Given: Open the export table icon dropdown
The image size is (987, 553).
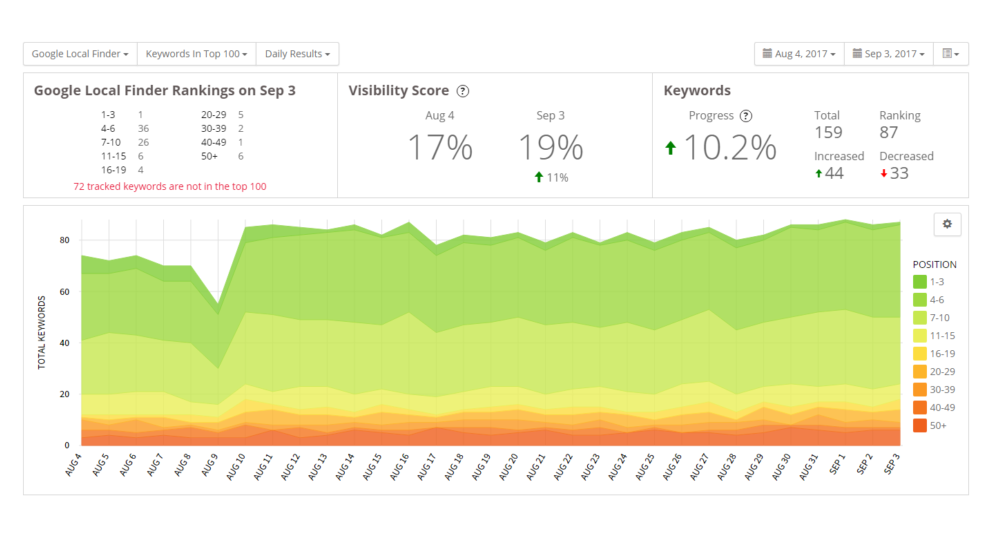Looking at the screenshot, I should pos(950,54).
